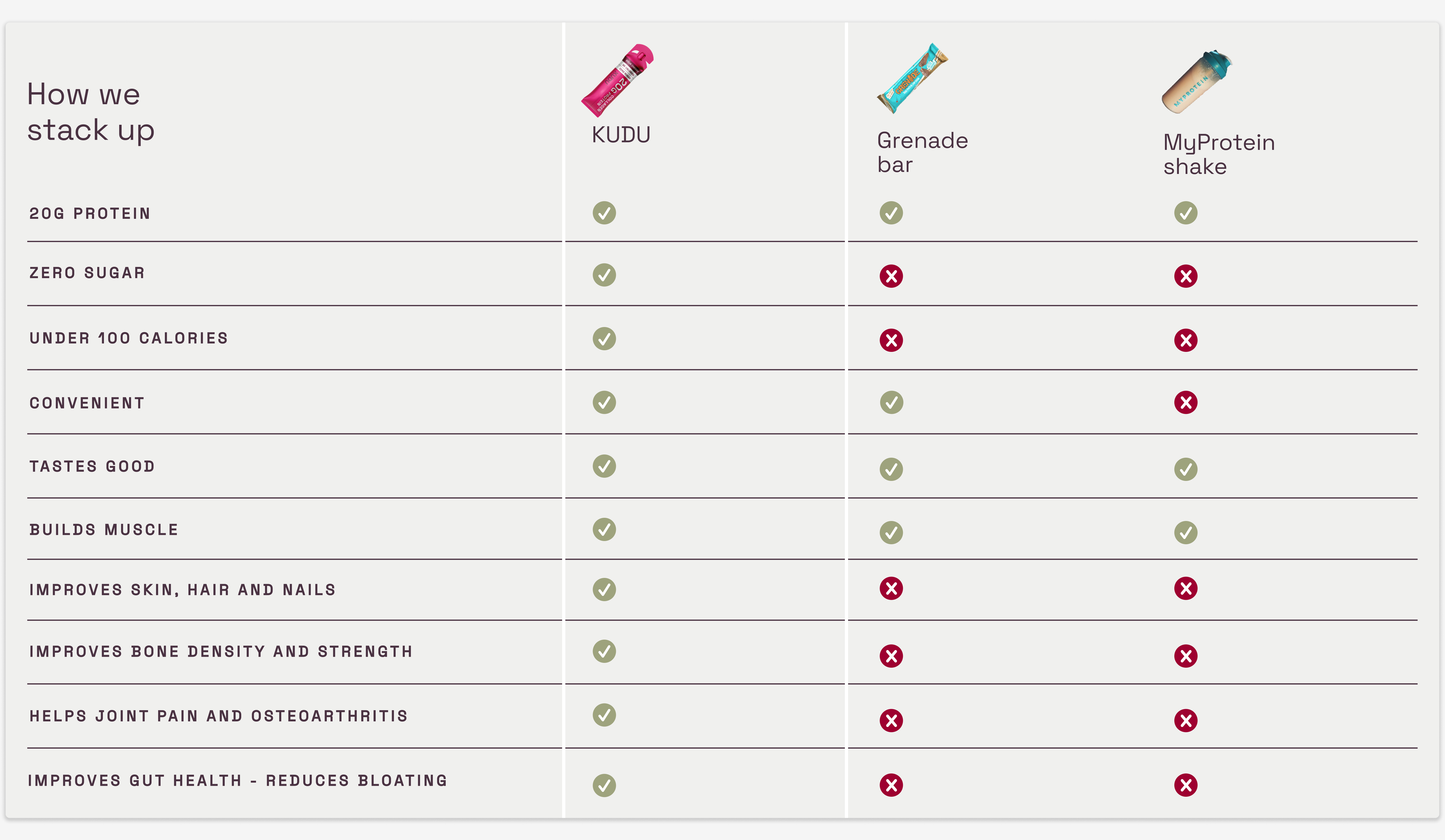Viewport: 1445px width, 840px height.
Task: Click Grenade bar's red cross for Zero Sugar
Action: (x=891, y=276)
